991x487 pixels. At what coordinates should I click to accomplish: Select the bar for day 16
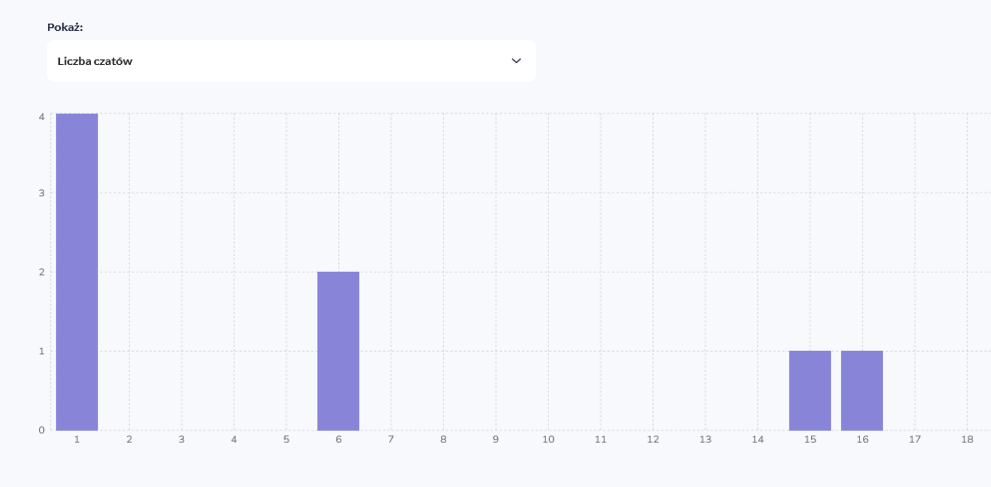862,390
